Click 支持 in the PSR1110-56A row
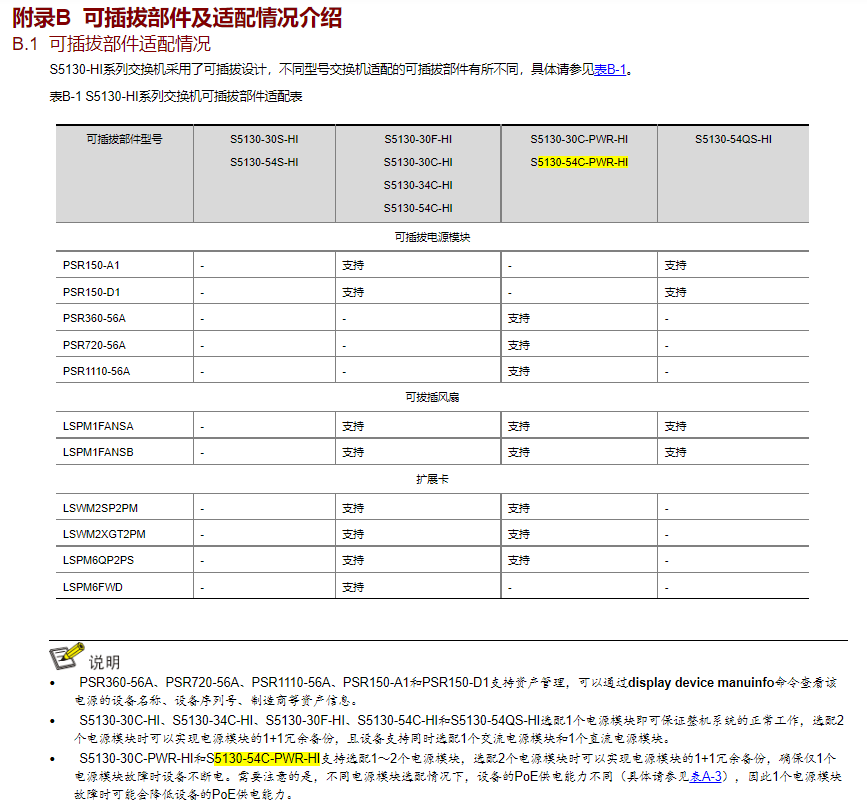 pyautogui.click(x=519, y=371)
